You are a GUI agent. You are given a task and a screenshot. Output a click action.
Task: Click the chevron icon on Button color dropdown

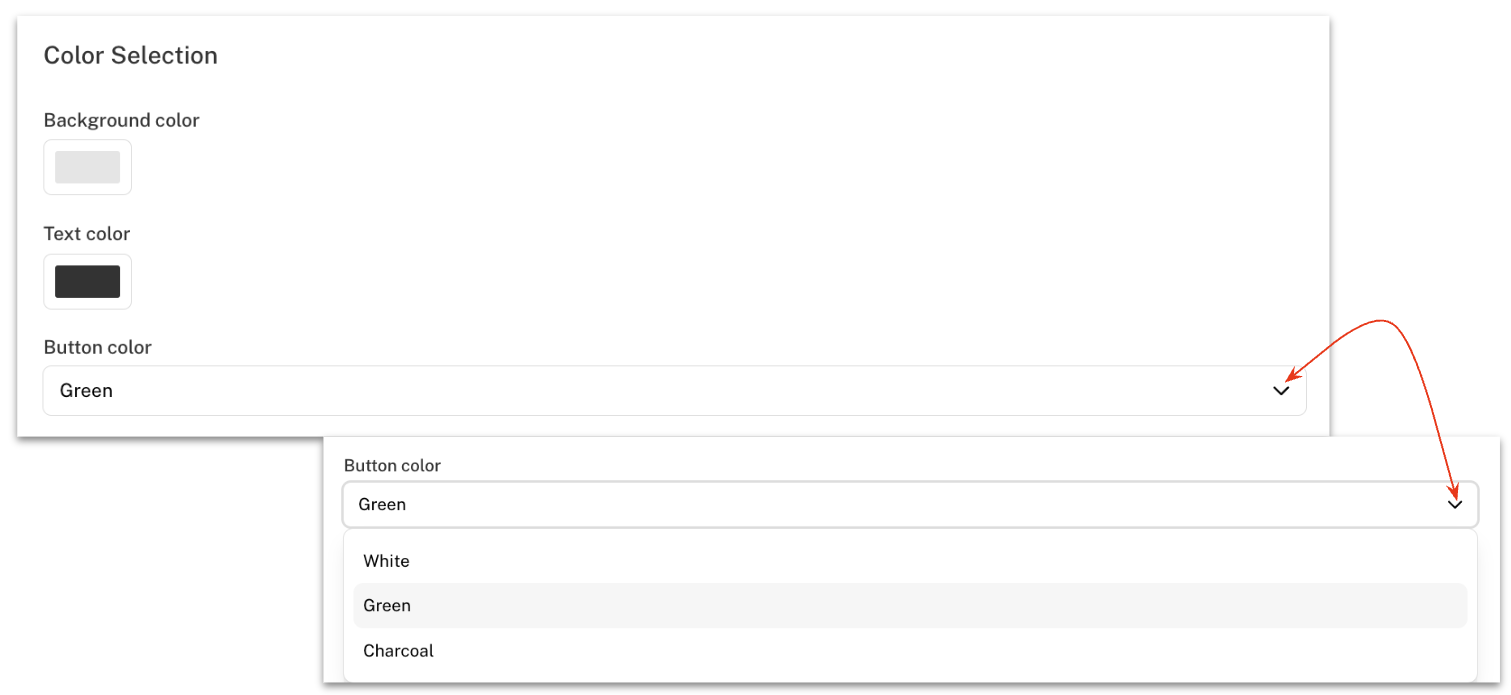pos(1281,390)
